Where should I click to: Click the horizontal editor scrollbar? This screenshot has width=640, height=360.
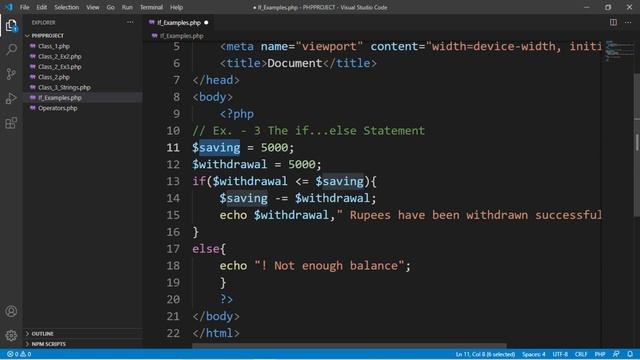tap(349, 346)
